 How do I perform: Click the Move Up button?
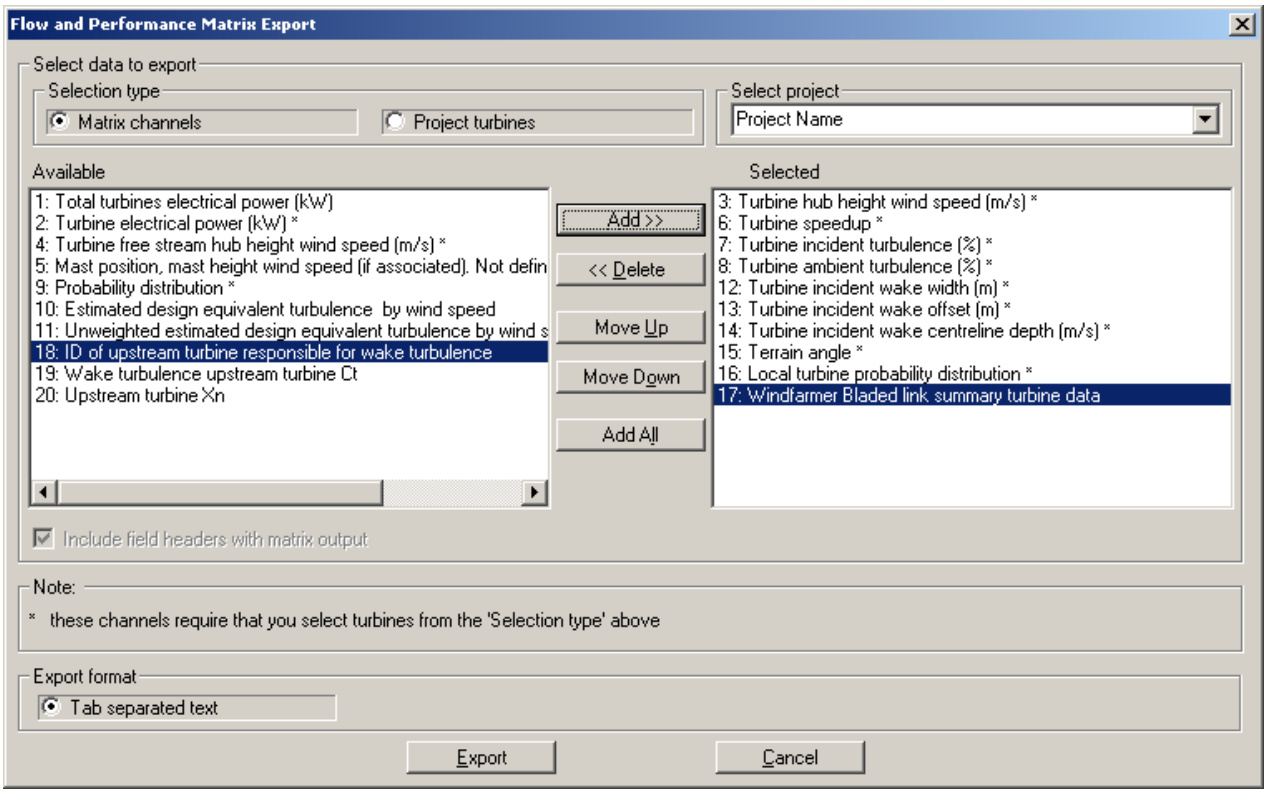click(630, 328)
